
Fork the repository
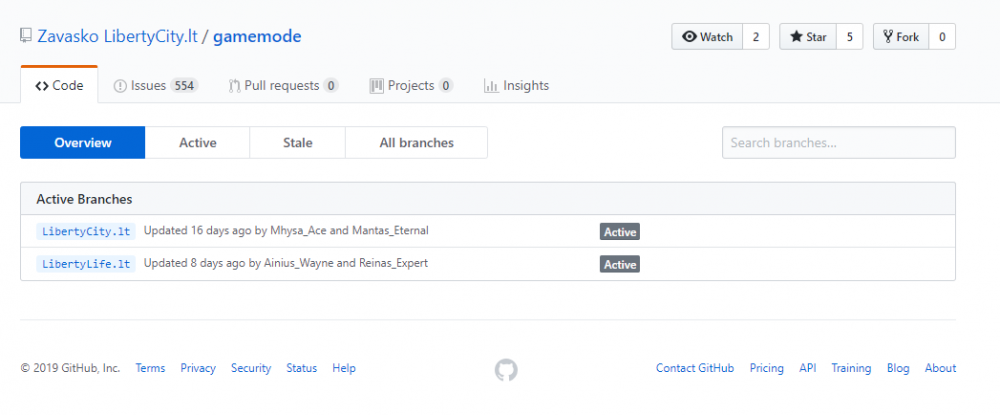click(x=901, y=37)
